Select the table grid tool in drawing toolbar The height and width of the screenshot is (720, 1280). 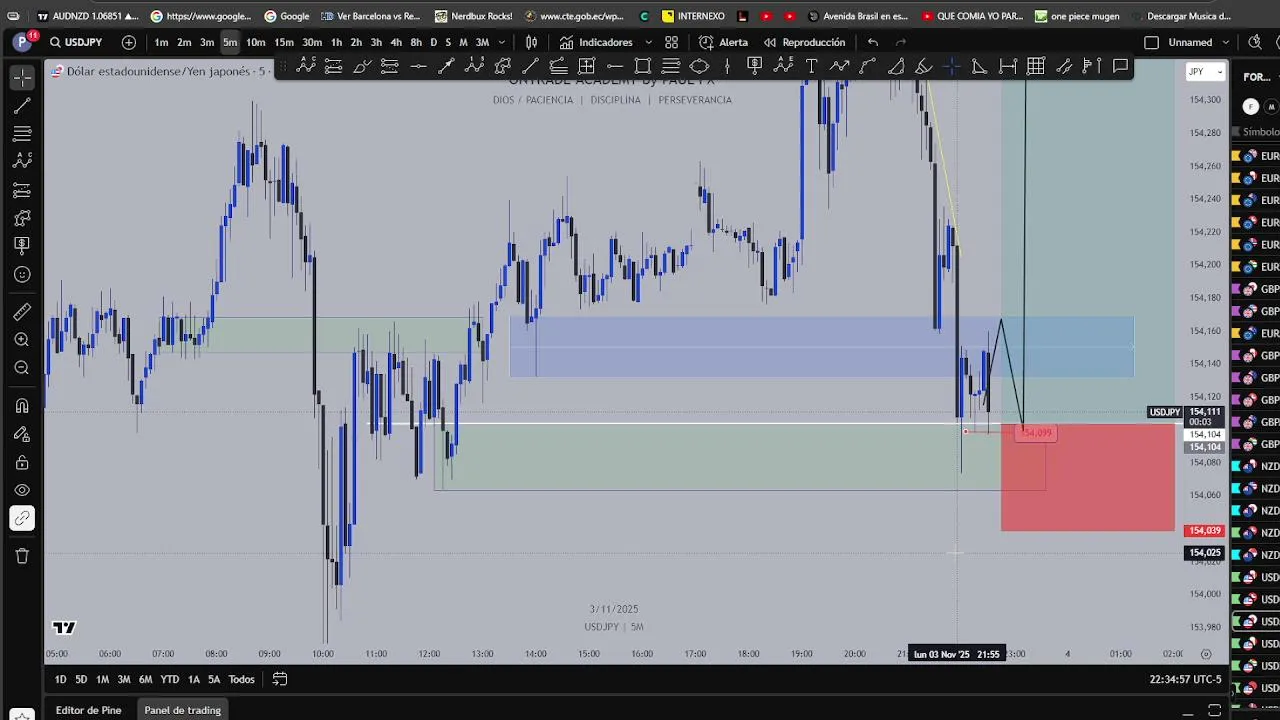pyautogui.click(x=1036, y=66)
